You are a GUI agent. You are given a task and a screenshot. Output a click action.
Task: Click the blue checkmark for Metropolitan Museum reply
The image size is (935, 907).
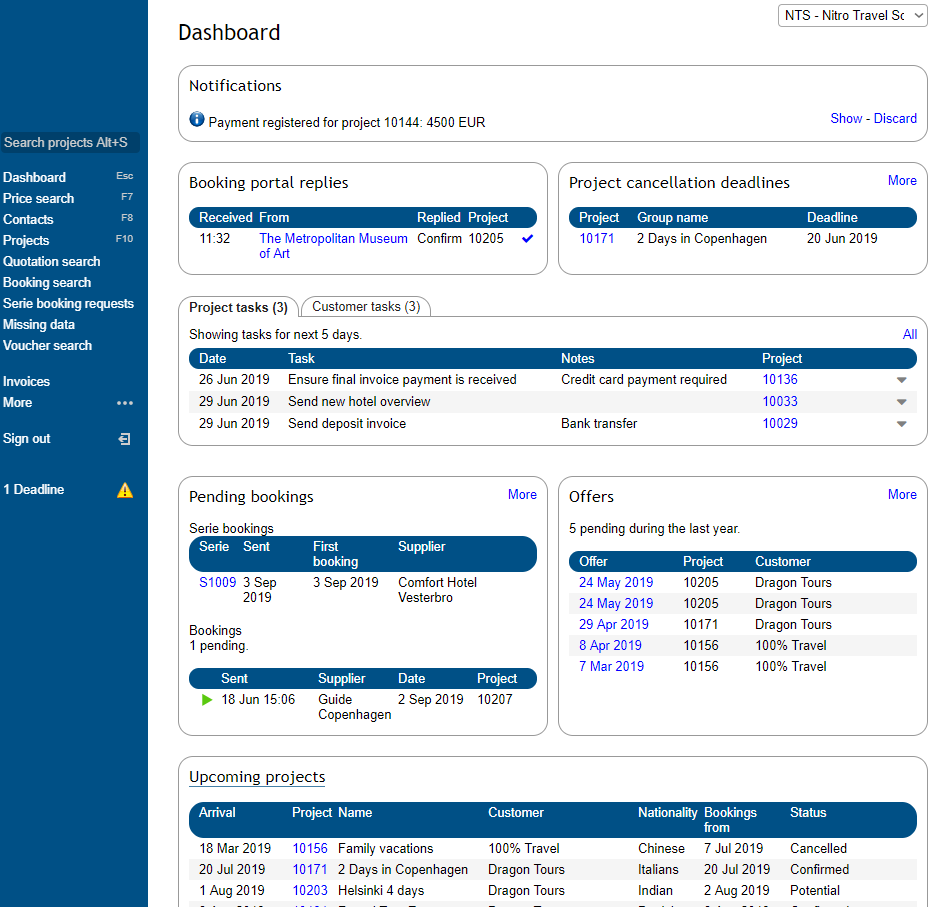click(527, 239)
